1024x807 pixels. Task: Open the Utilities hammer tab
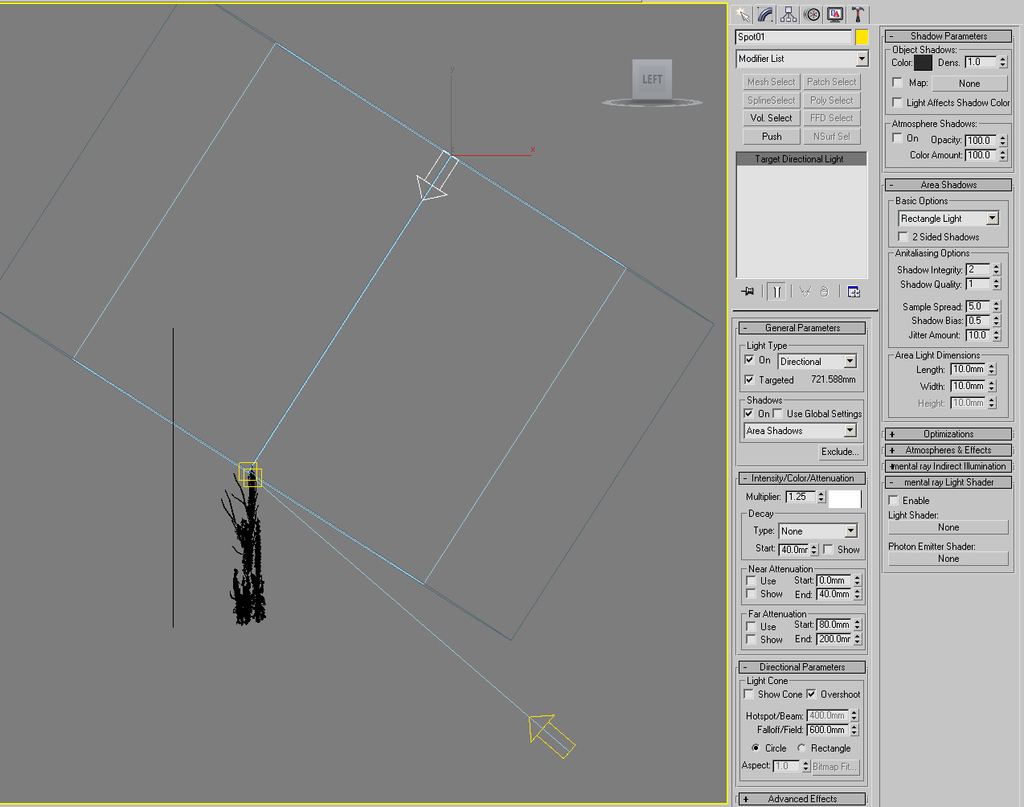858,14
